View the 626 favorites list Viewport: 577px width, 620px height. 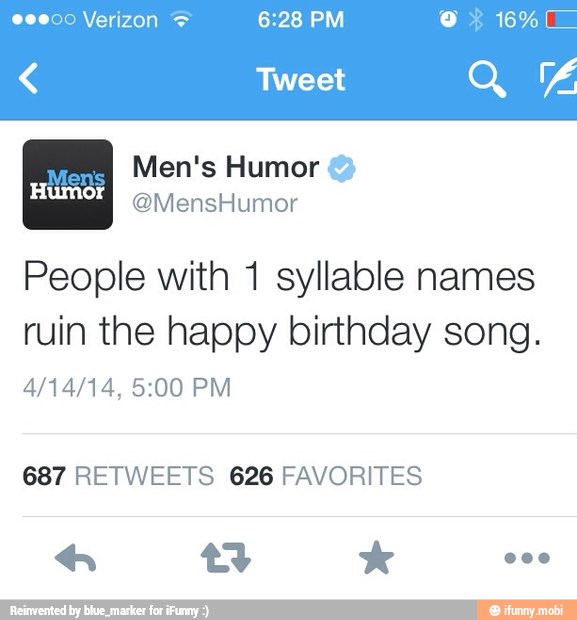click(x=326, y=476)
